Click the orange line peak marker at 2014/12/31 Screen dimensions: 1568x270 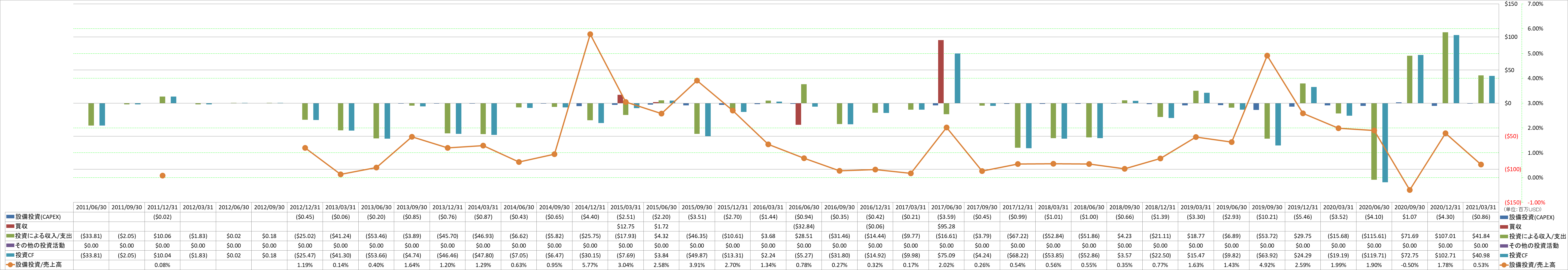[x=590, y=34]
